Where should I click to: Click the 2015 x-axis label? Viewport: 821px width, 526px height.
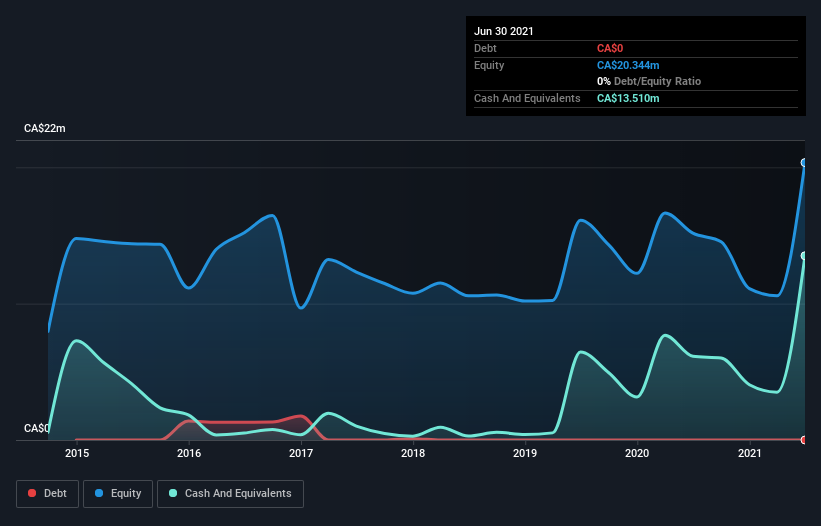point(77,453)
